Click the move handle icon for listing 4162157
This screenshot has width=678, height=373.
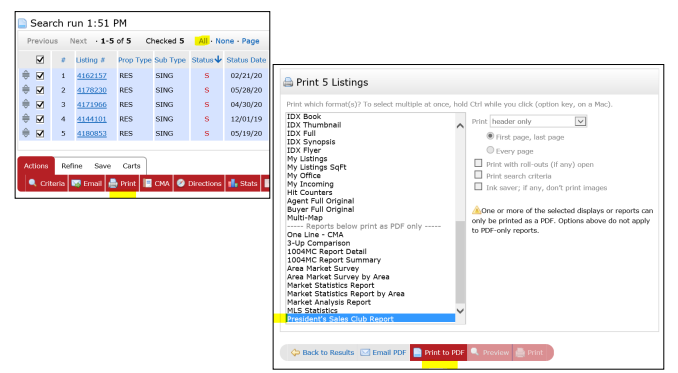pyautogui.click(x=26, y=75)
